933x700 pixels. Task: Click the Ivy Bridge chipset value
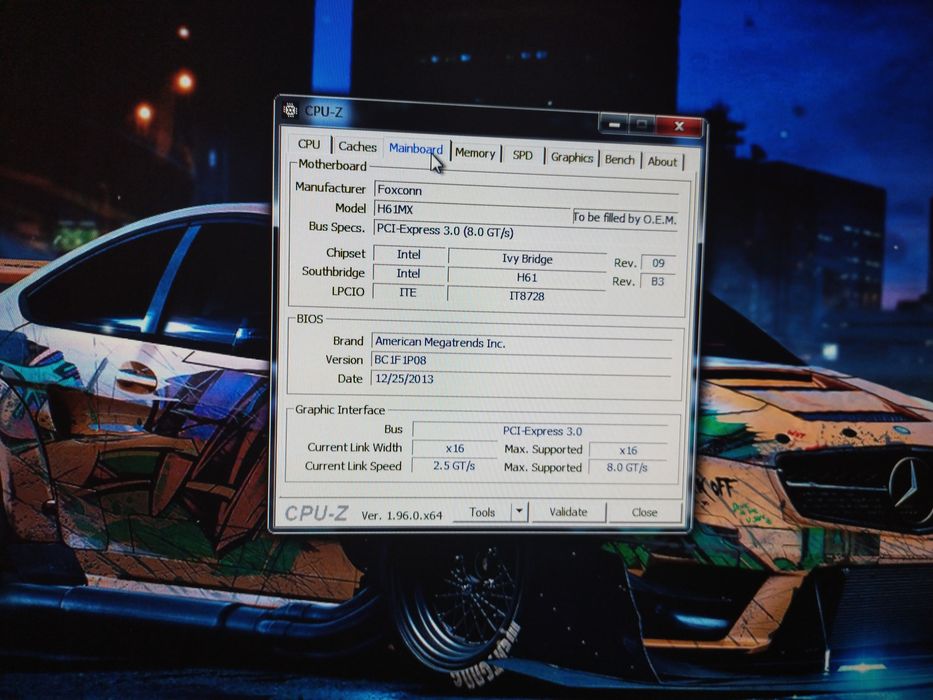(527, 259)
